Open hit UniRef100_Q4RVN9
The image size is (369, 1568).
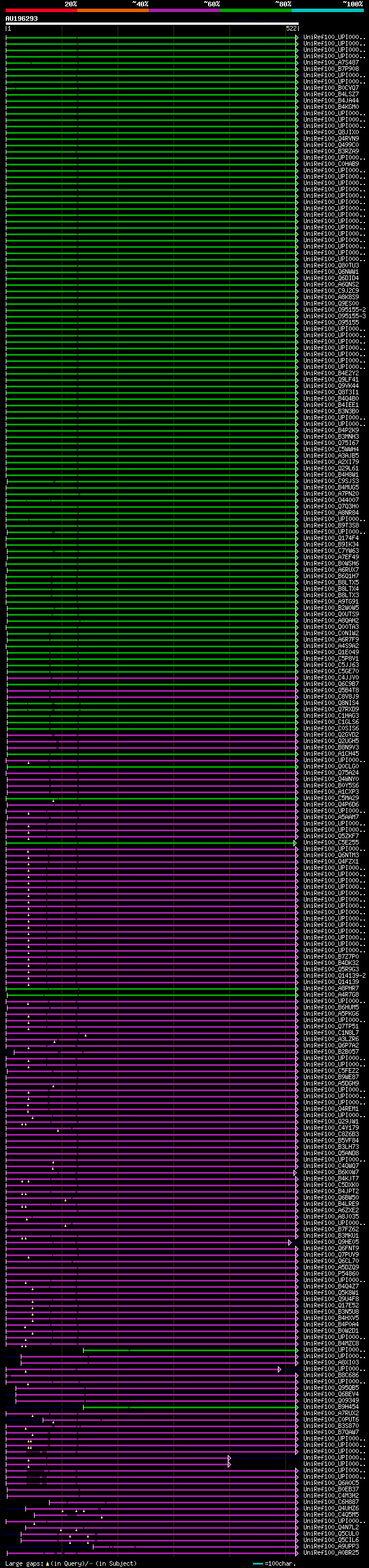pos(332,139)
